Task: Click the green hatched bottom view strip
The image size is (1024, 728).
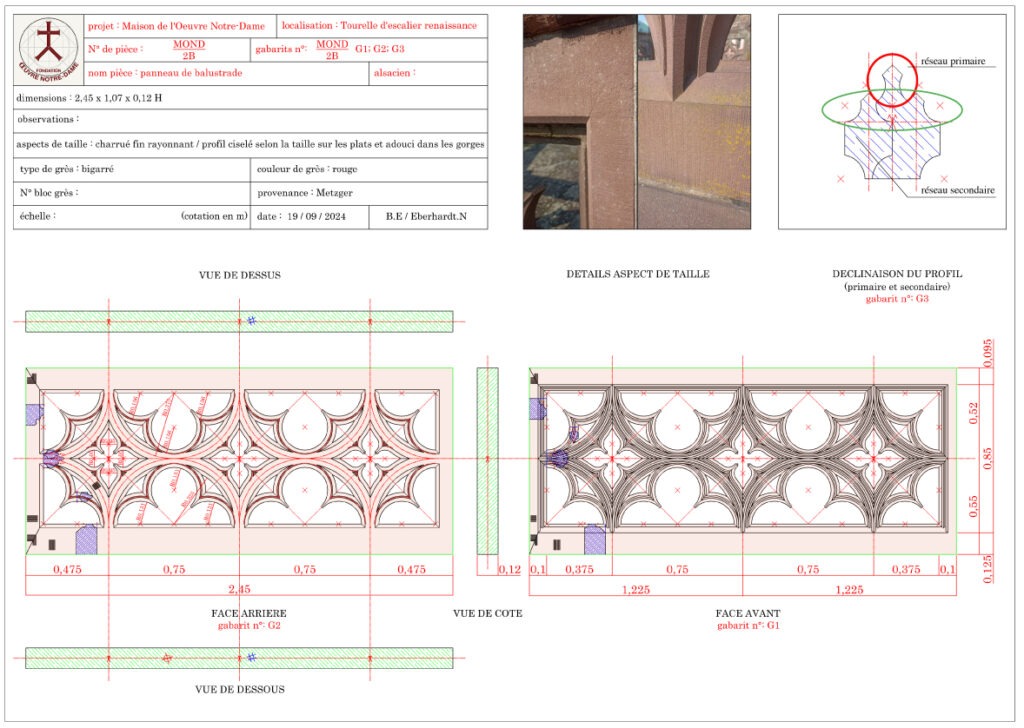Action: pyautogui.click(x=239, y=658)
